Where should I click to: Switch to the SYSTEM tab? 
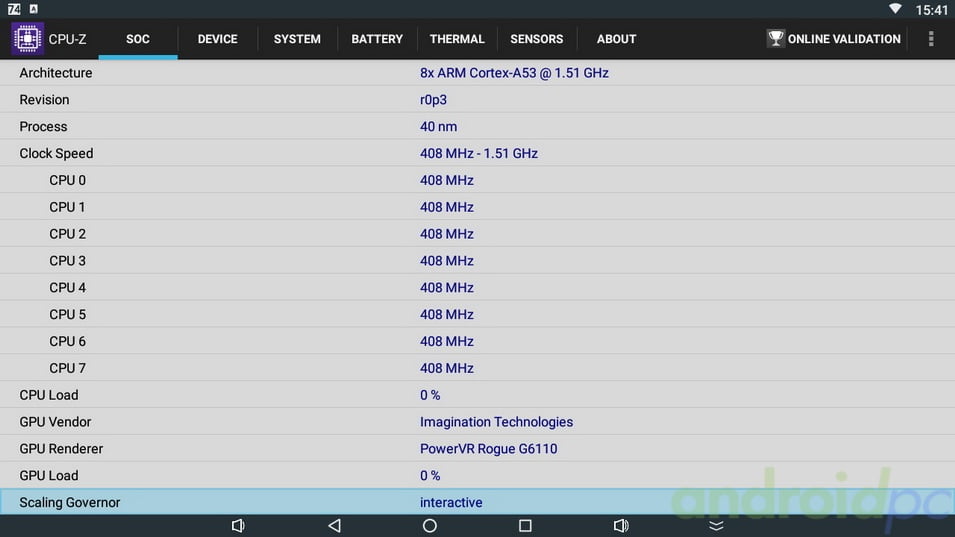(297, 39)
